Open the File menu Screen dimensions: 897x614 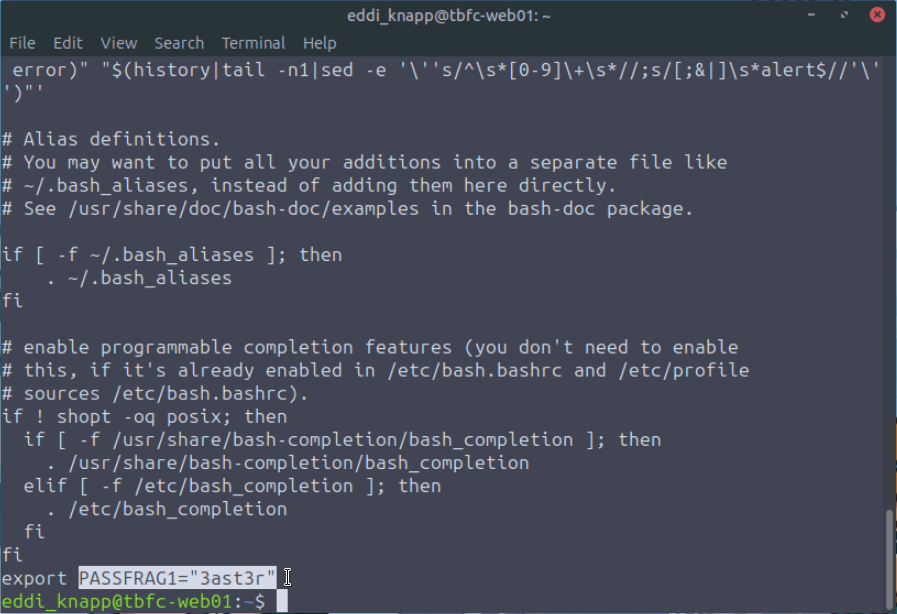pyautogui.click(x=22, y=43)
